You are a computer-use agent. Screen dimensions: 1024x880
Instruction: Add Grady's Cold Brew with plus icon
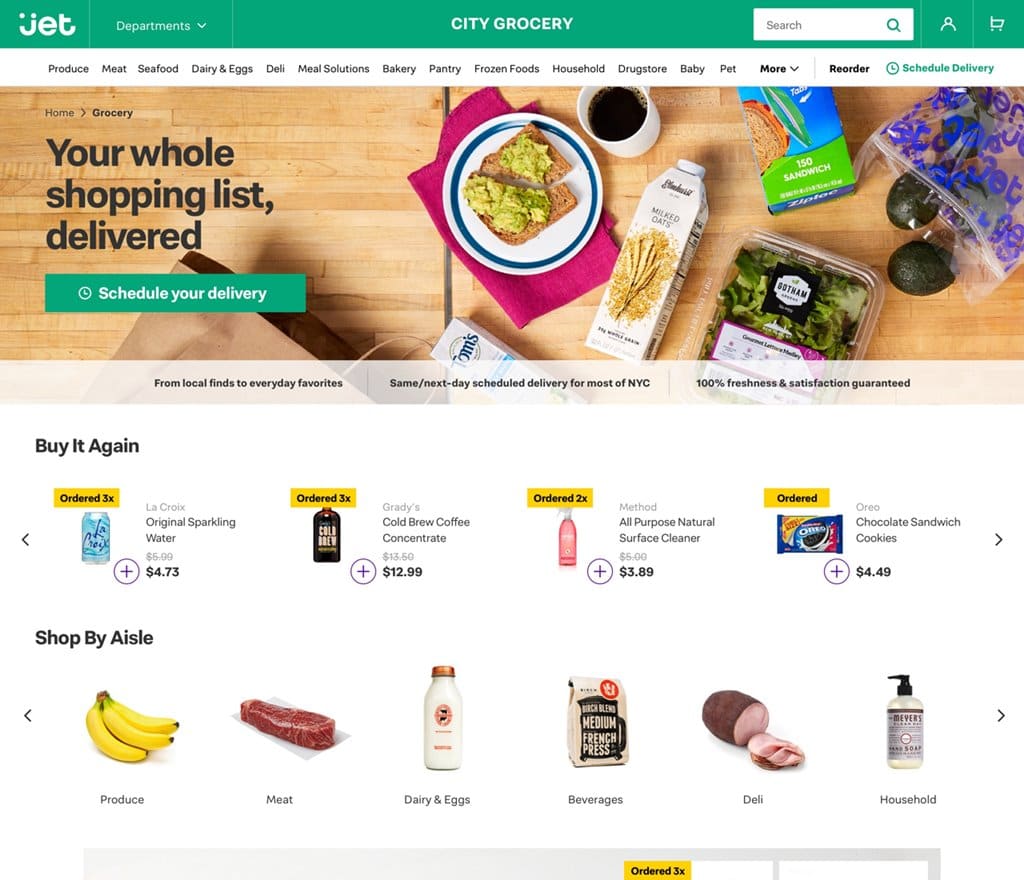[x=363, y=571]
